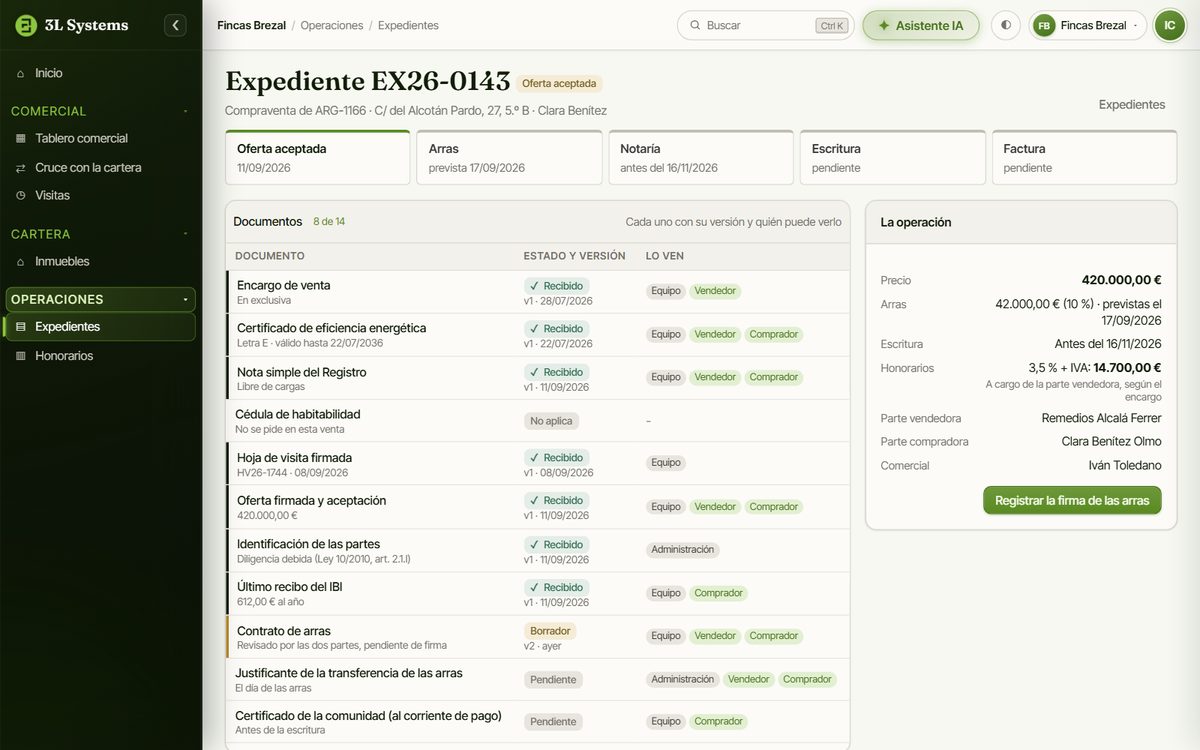Click the Equipo tag on Hoja de visita firmada
The height and width of the screenshot is (750, 1200).
666,463
